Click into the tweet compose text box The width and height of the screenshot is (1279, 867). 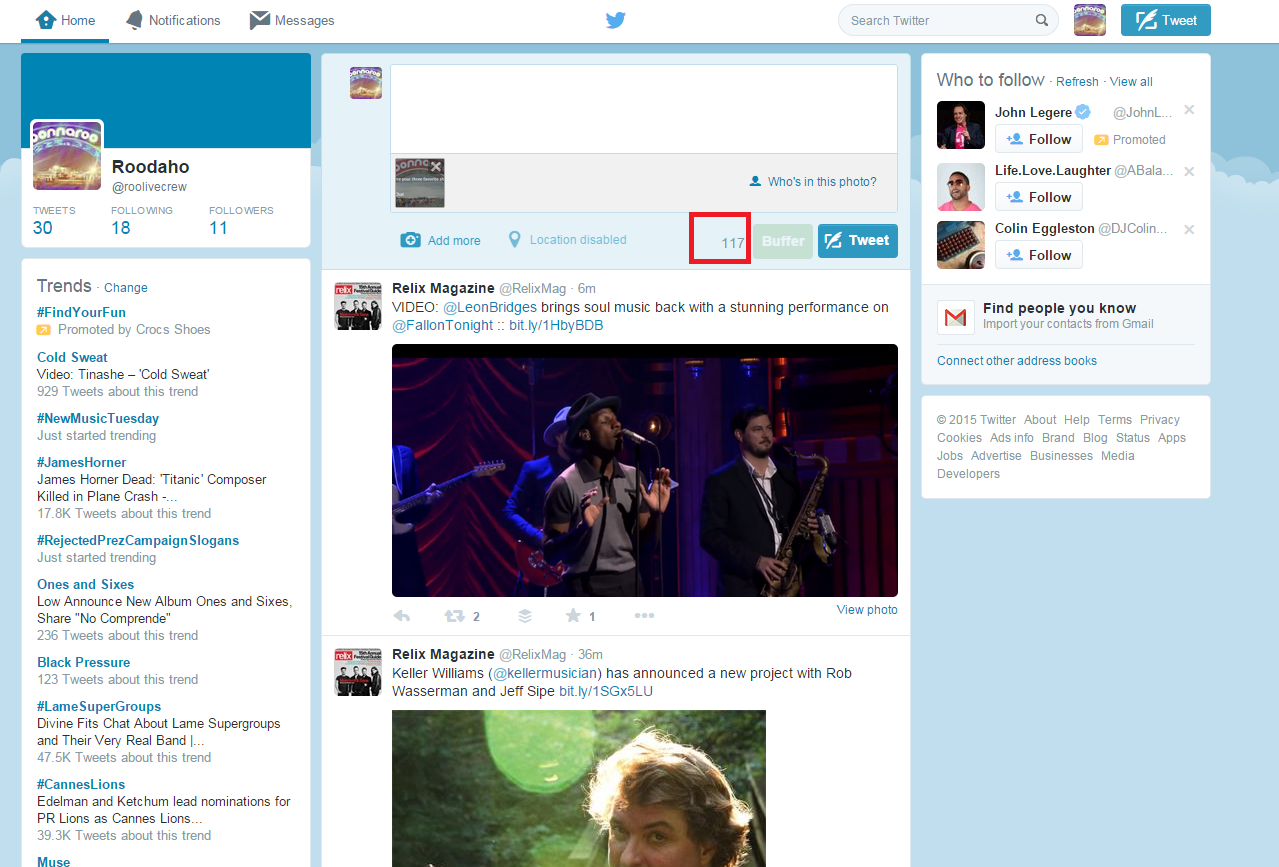[x=644, y=109]
